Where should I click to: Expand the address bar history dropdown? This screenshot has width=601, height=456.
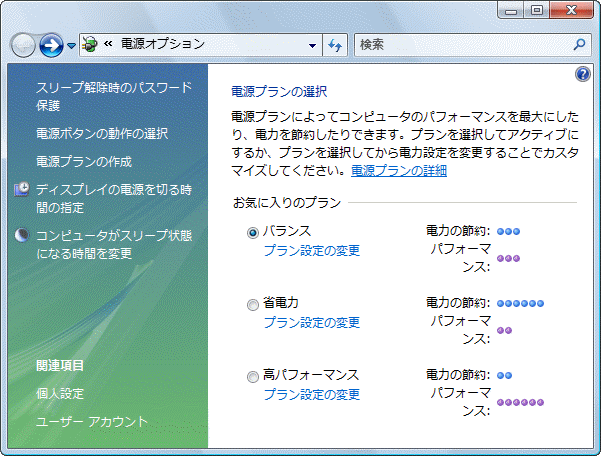pyautogui.click(x=312, y=46)
